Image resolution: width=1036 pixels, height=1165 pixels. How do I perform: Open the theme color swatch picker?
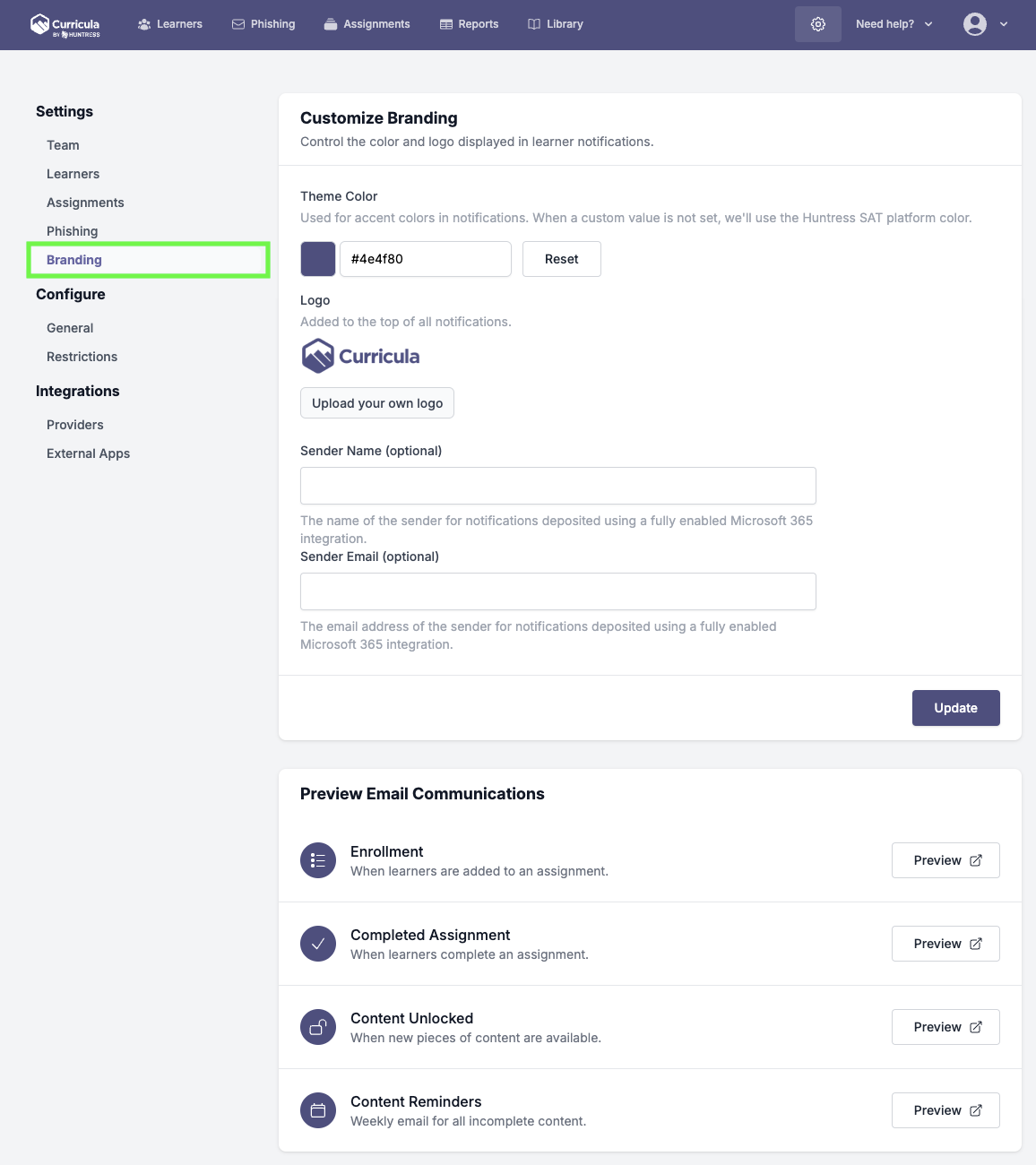[318, 259]
